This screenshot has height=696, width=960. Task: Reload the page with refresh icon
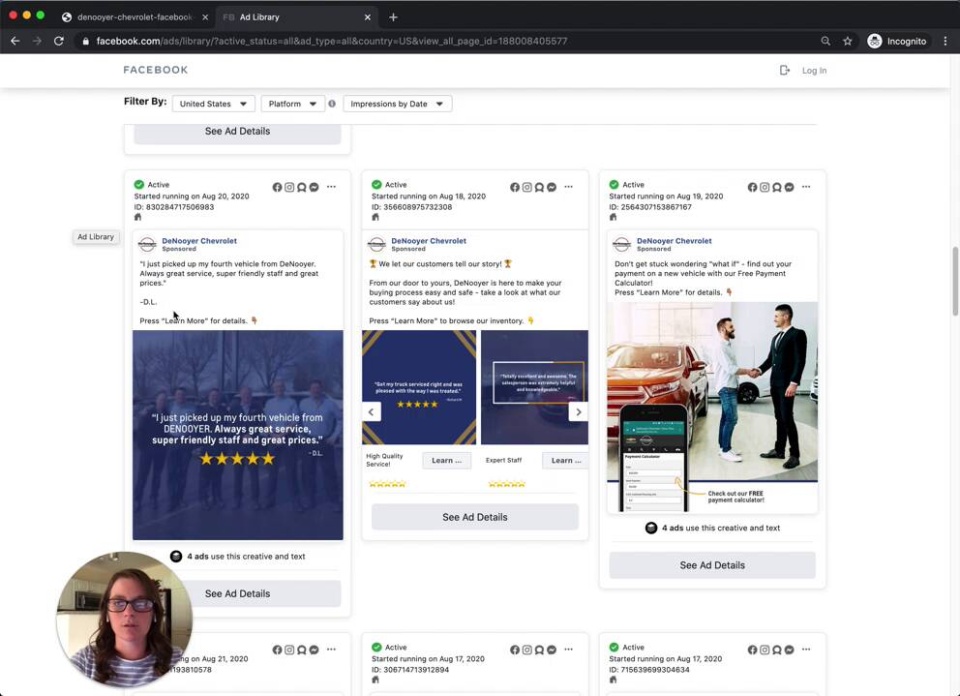59,41
